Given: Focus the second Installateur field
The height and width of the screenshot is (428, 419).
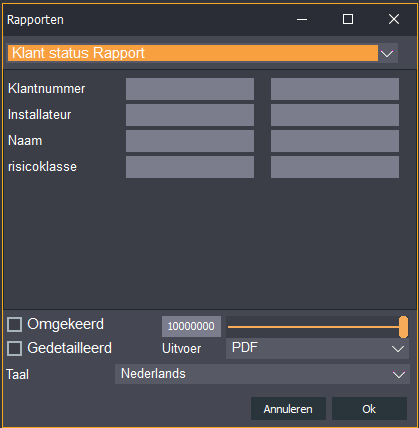Looking at the screenshot, I should [335, 115].
